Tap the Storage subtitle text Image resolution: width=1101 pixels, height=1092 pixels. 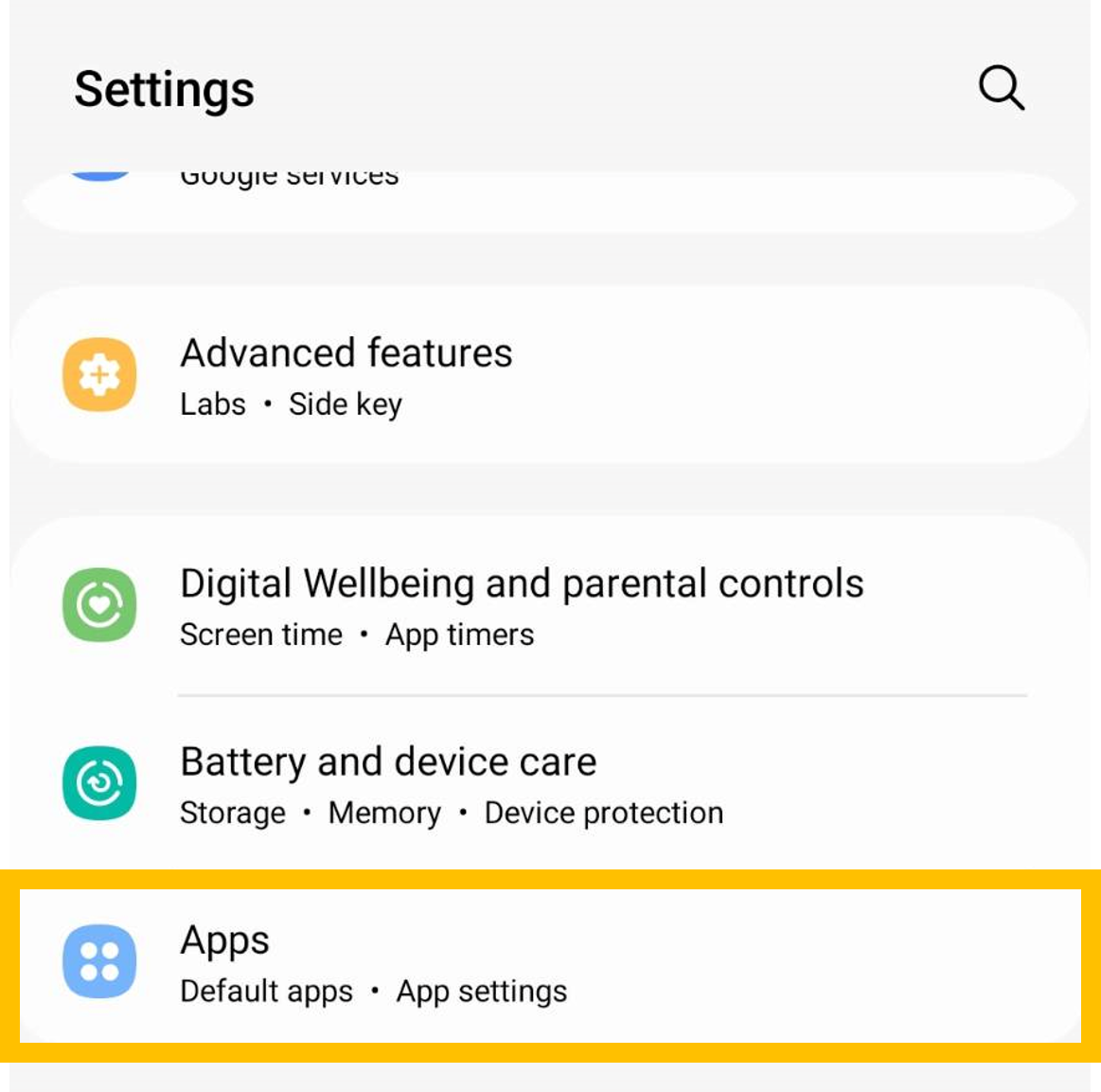tap(233, 814)
